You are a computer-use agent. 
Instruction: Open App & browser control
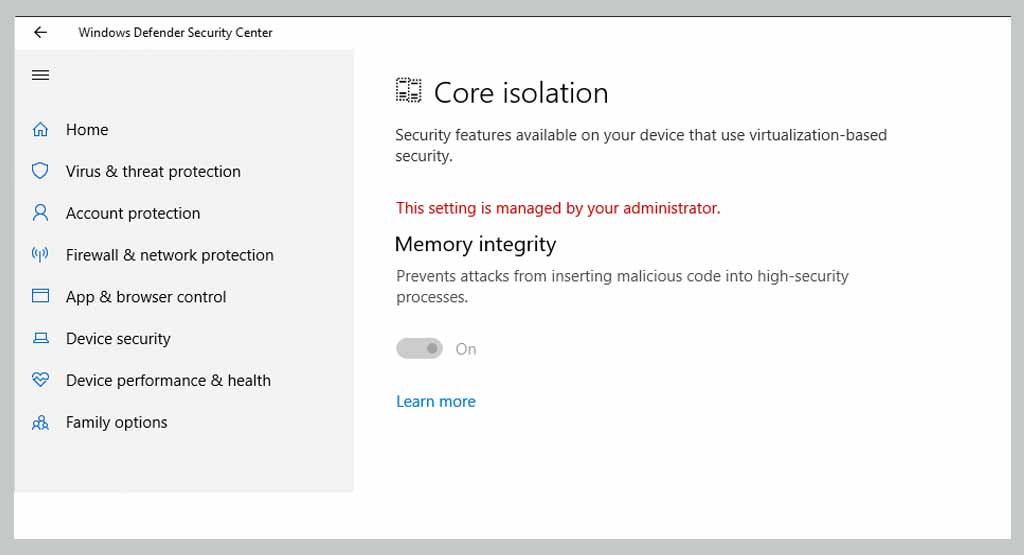[146, 297]
